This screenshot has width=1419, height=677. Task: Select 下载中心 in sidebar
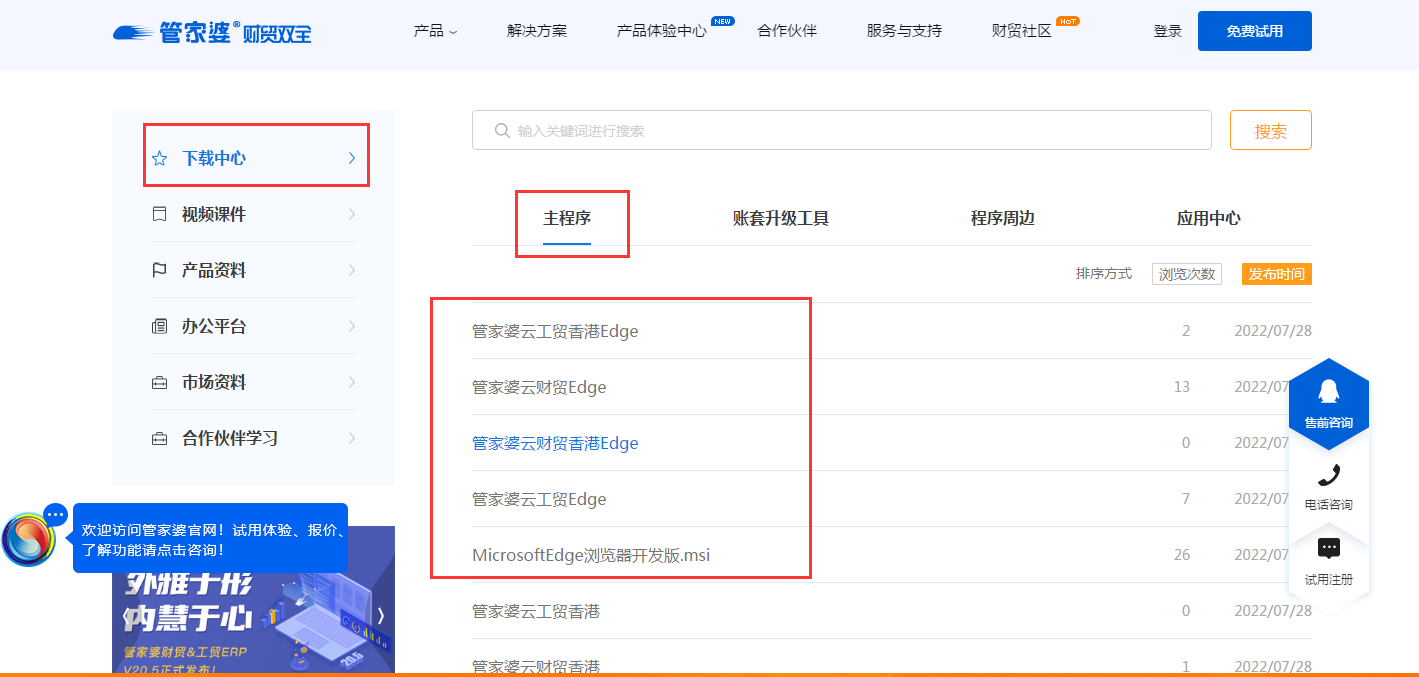[x=214, y=158]
